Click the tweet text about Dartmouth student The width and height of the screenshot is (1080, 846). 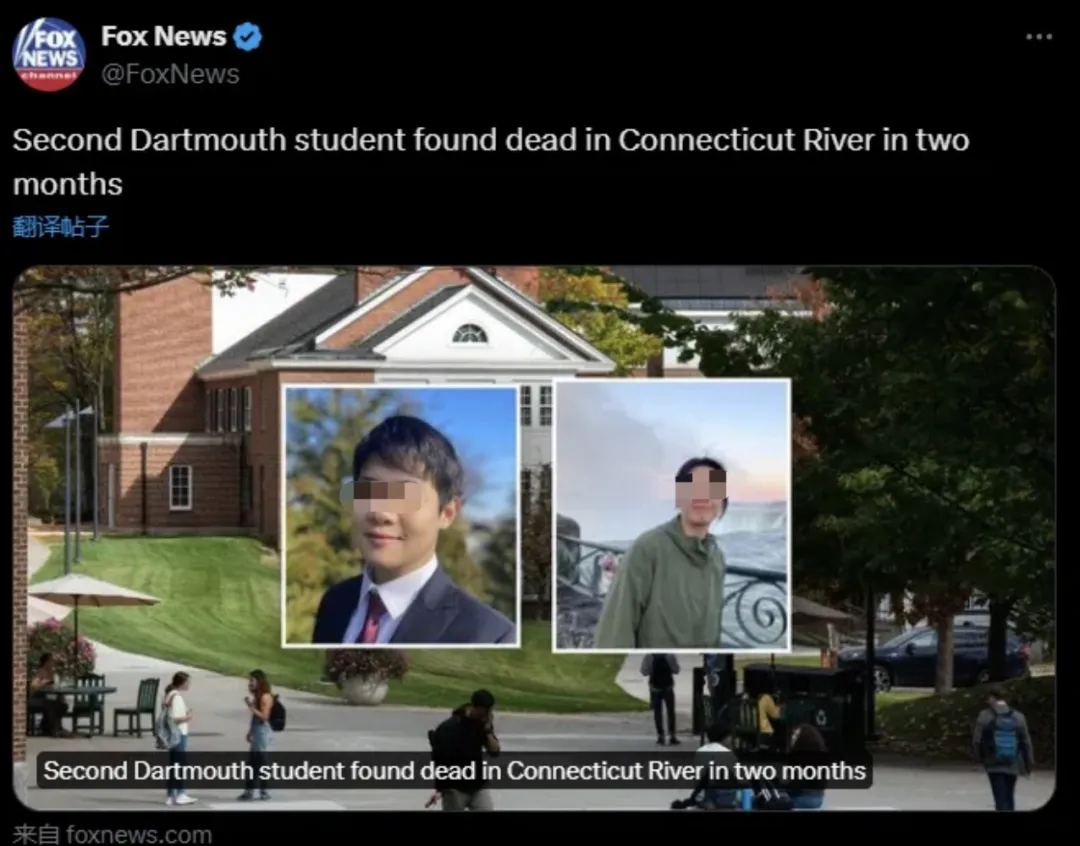click(x=490, y=162)
